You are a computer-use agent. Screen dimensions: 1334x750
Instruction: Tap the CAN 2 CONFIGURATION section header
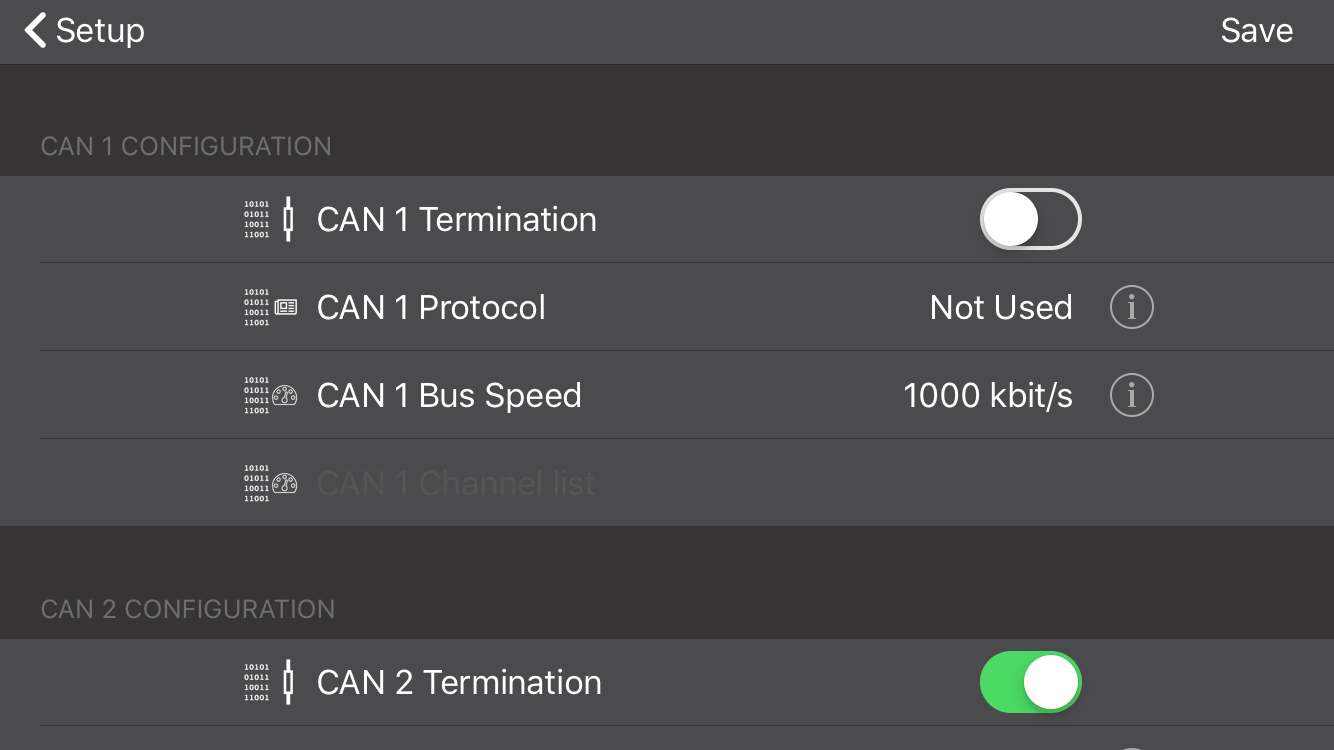click(188, 609)
